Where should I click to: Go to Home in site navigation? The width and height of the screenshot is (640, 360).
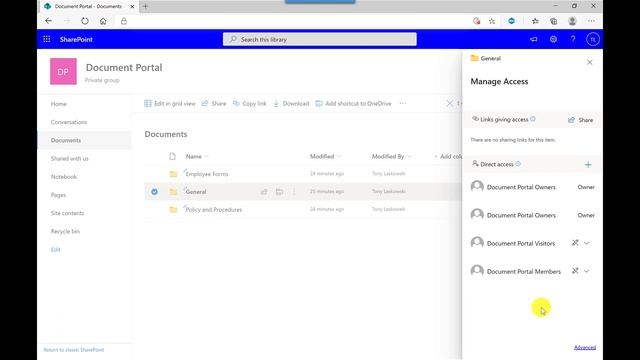(59, 104)
